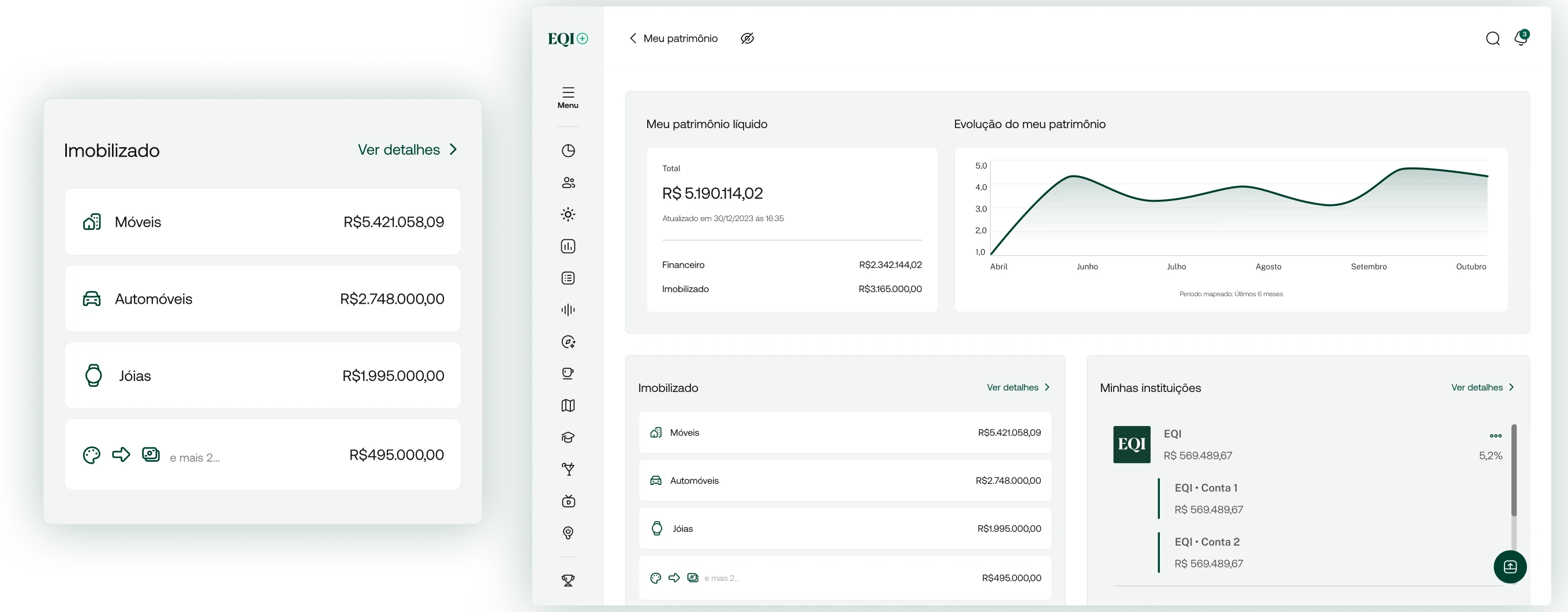
Task: Open the compass with sparkles sidebar icon
Action: pos(568,342)
